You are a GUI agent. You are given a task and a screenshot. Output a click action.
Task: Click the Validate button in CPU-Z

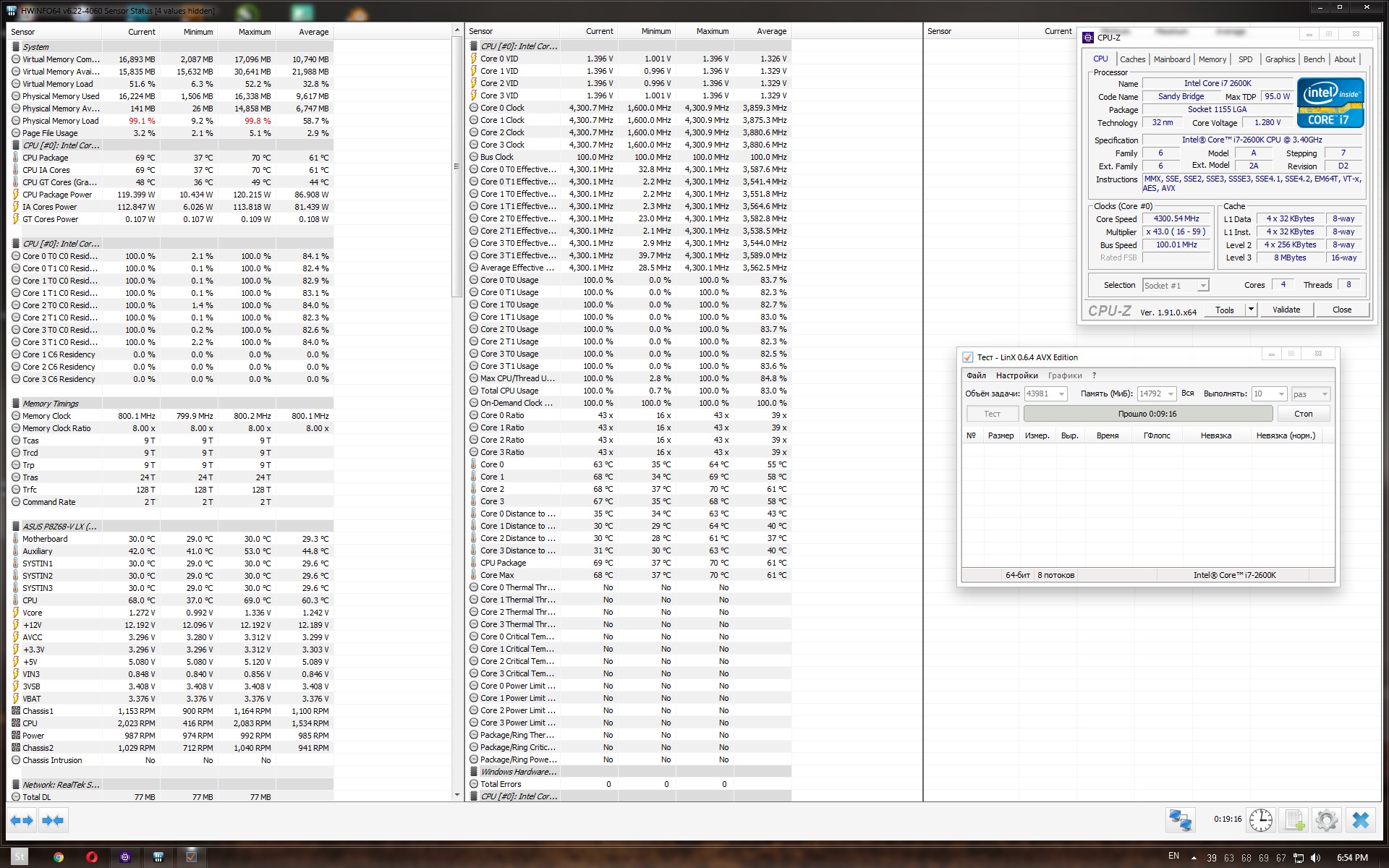1286,310
